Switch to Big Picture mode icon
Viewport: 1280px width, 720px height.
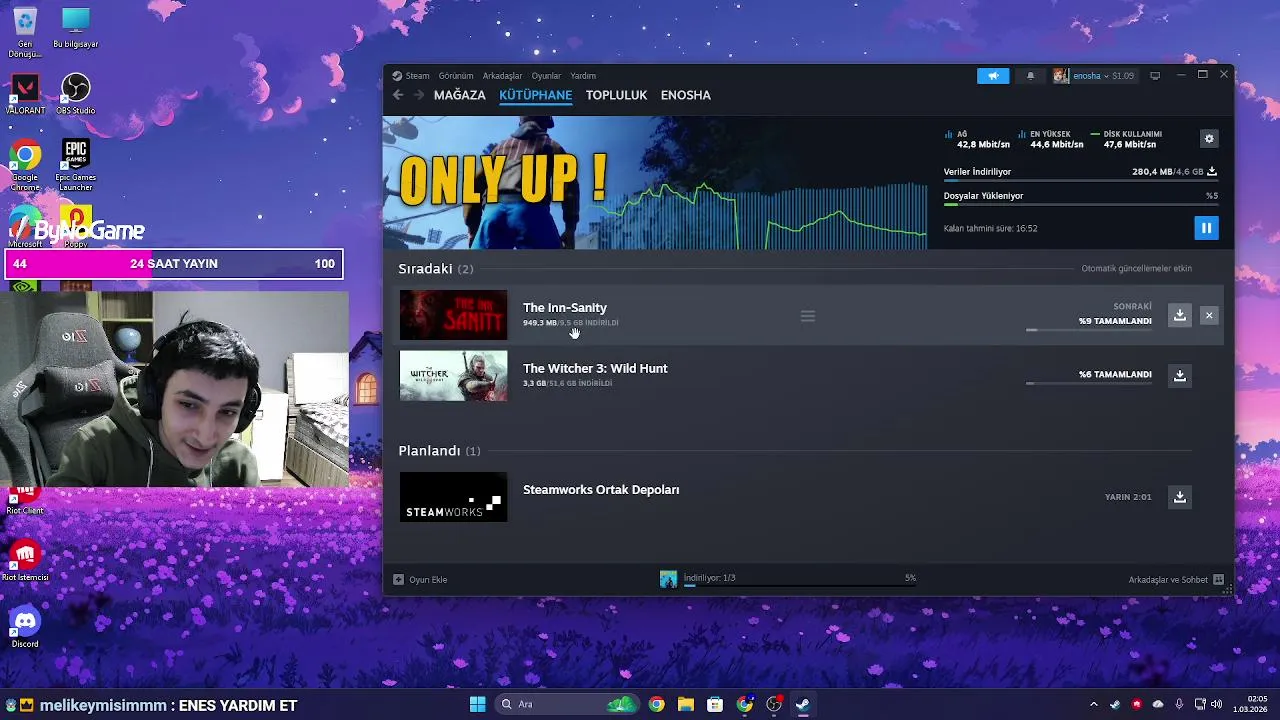1155,76
